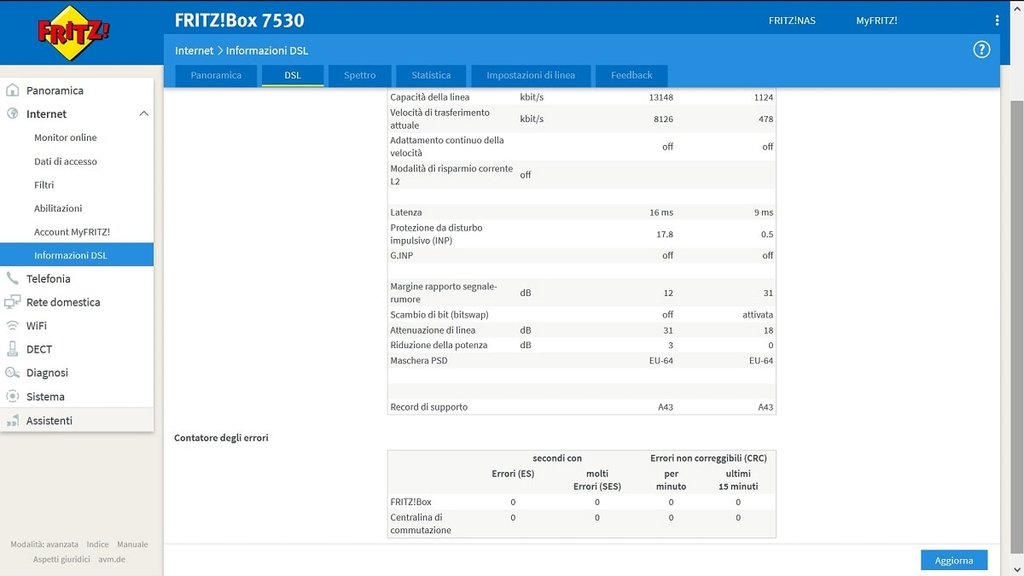
Task: Click the DECT handset icon
Action: tap(12, 349)
